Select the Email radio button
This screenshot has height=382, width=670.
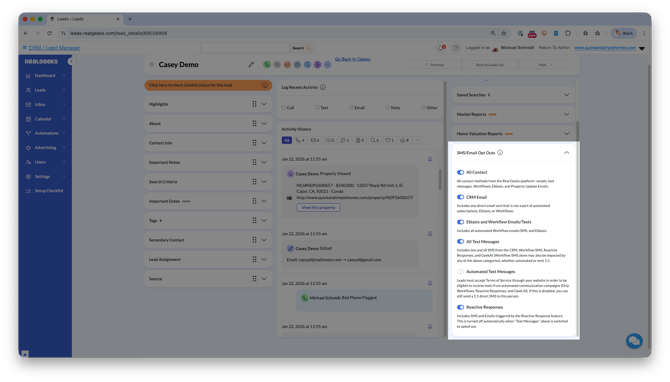(x=351, y=107)
